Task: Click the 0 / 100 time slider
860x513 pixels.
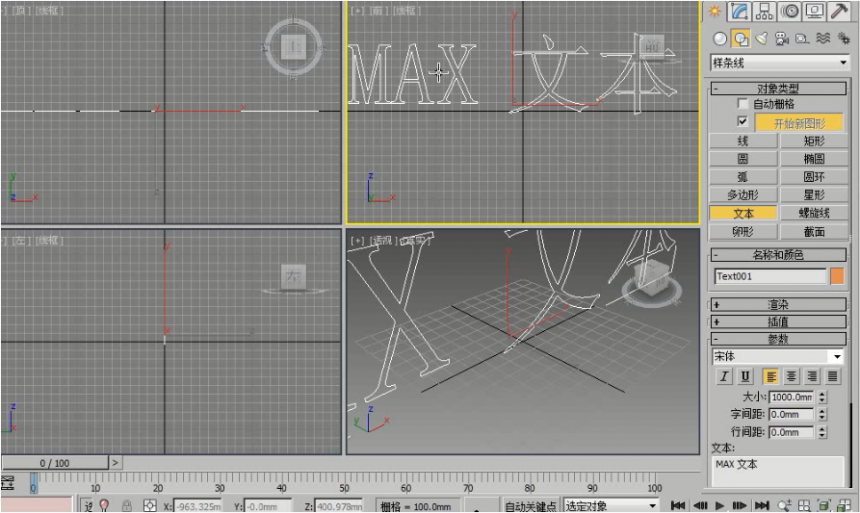Action: pyautogui.click(x=54, y=463)
